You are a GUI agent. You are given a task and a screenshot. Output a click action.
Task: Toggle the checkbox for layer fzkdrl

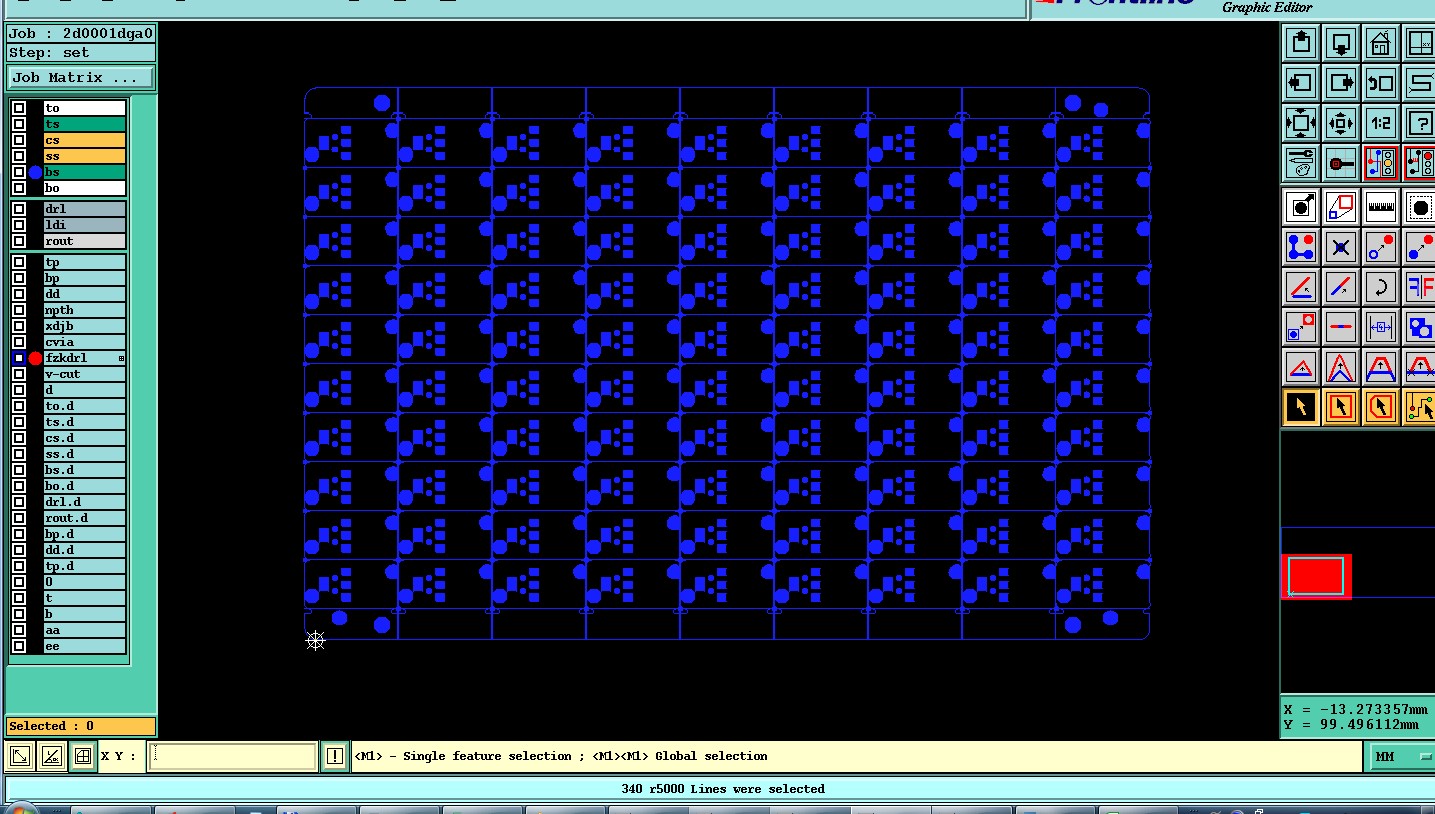click(x=19, y=358)
